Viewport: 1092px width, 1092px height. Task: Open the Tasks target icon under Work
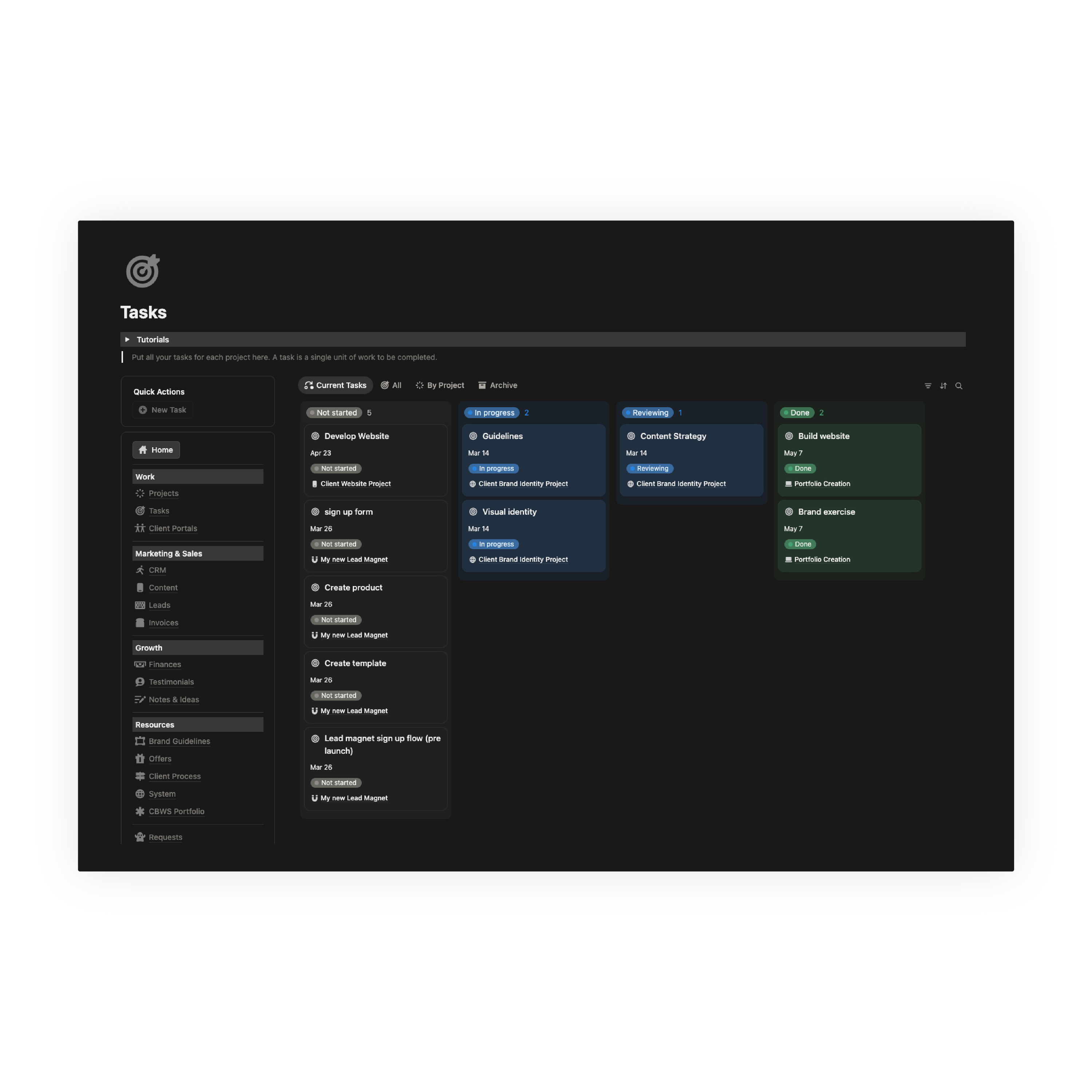click(x=140, y=510)
